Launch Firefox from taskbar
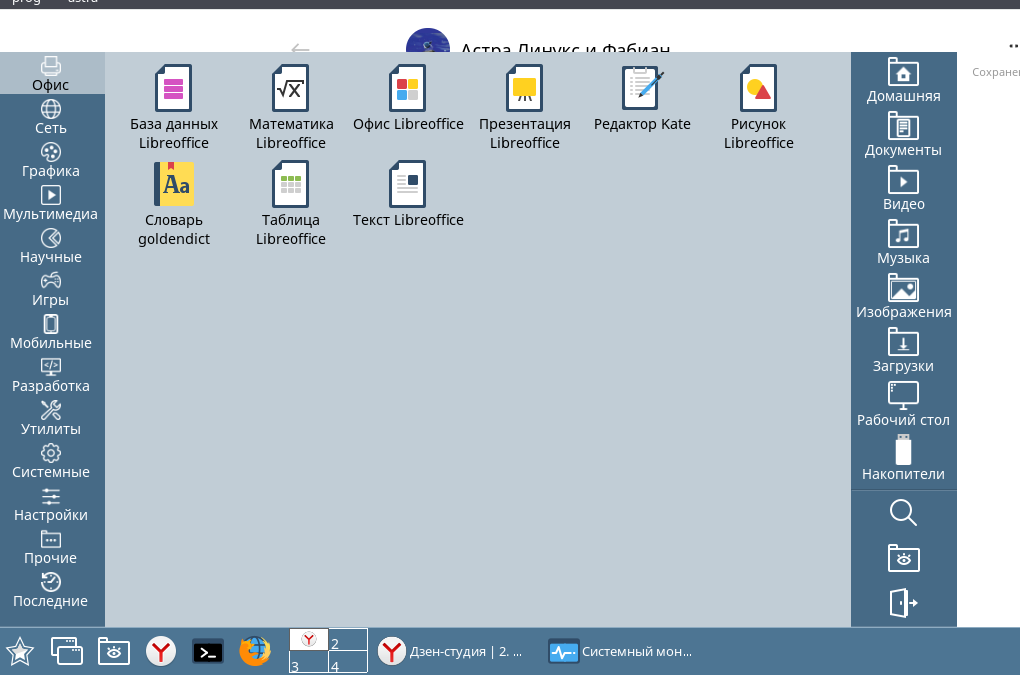The width and height of the screenshot is (1020, 675). (255, 651)
